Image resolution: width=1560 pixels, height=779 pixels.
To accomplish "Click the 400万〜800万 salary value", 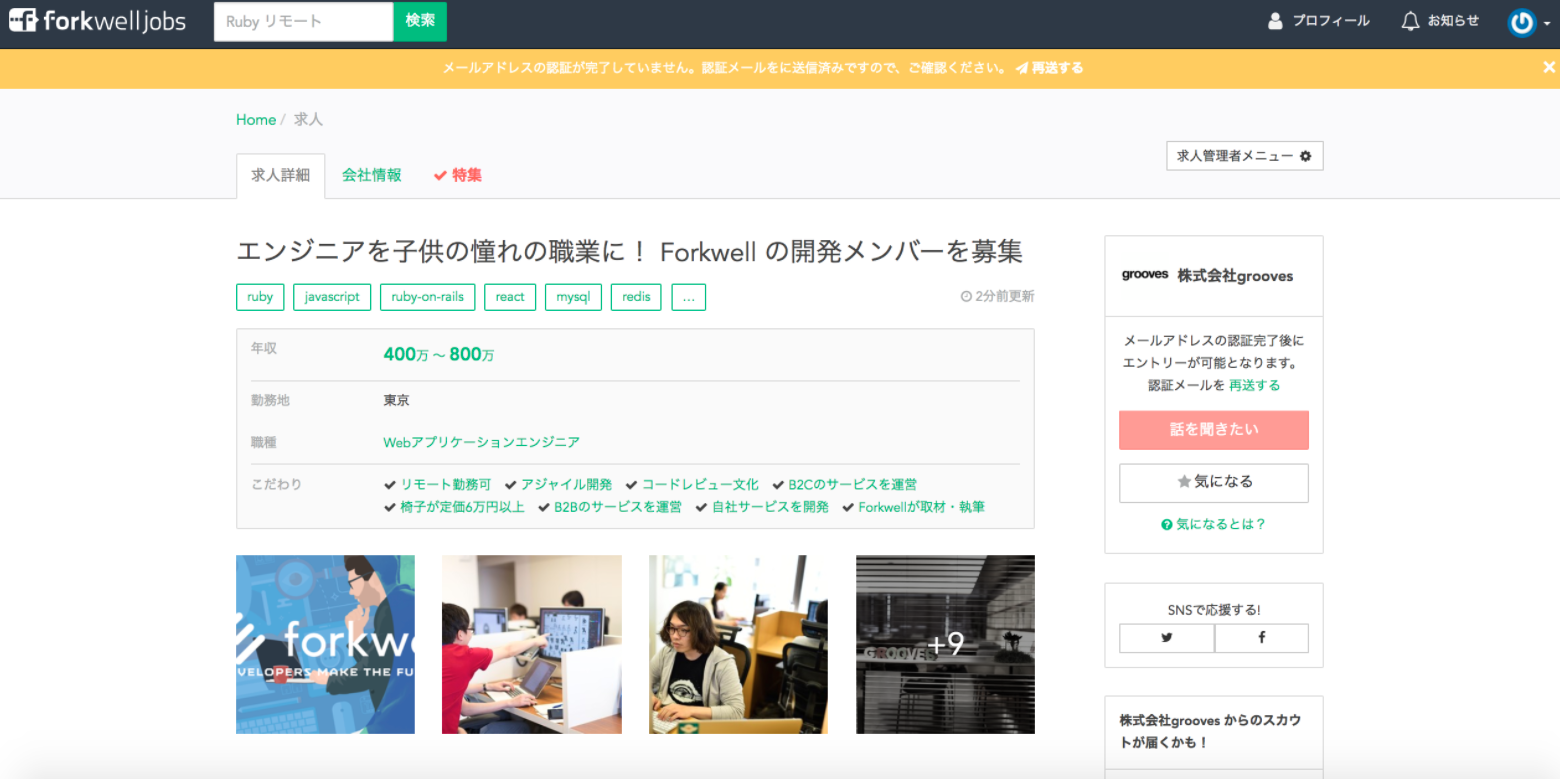I will [439, 354].
